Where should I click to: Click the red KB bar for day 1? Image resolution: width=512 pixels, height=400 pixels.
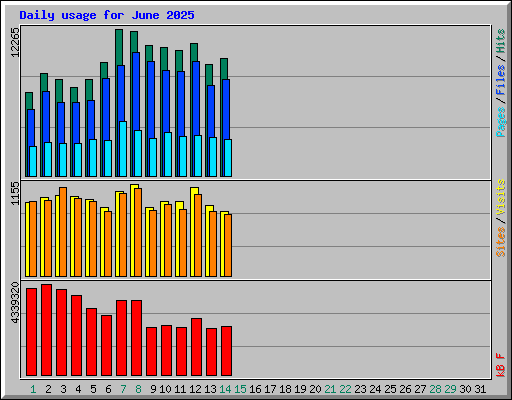(x=31, y=332)
